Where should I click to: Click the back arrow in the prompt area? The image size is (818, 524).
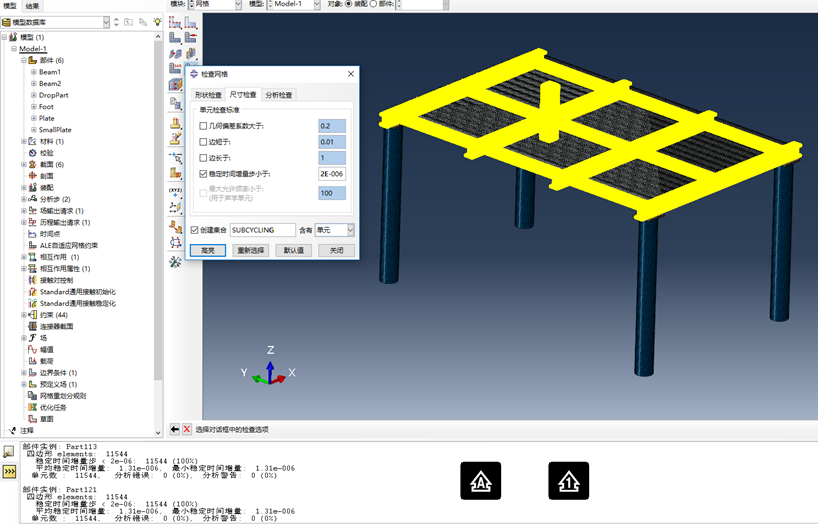[x=175, y=429]
